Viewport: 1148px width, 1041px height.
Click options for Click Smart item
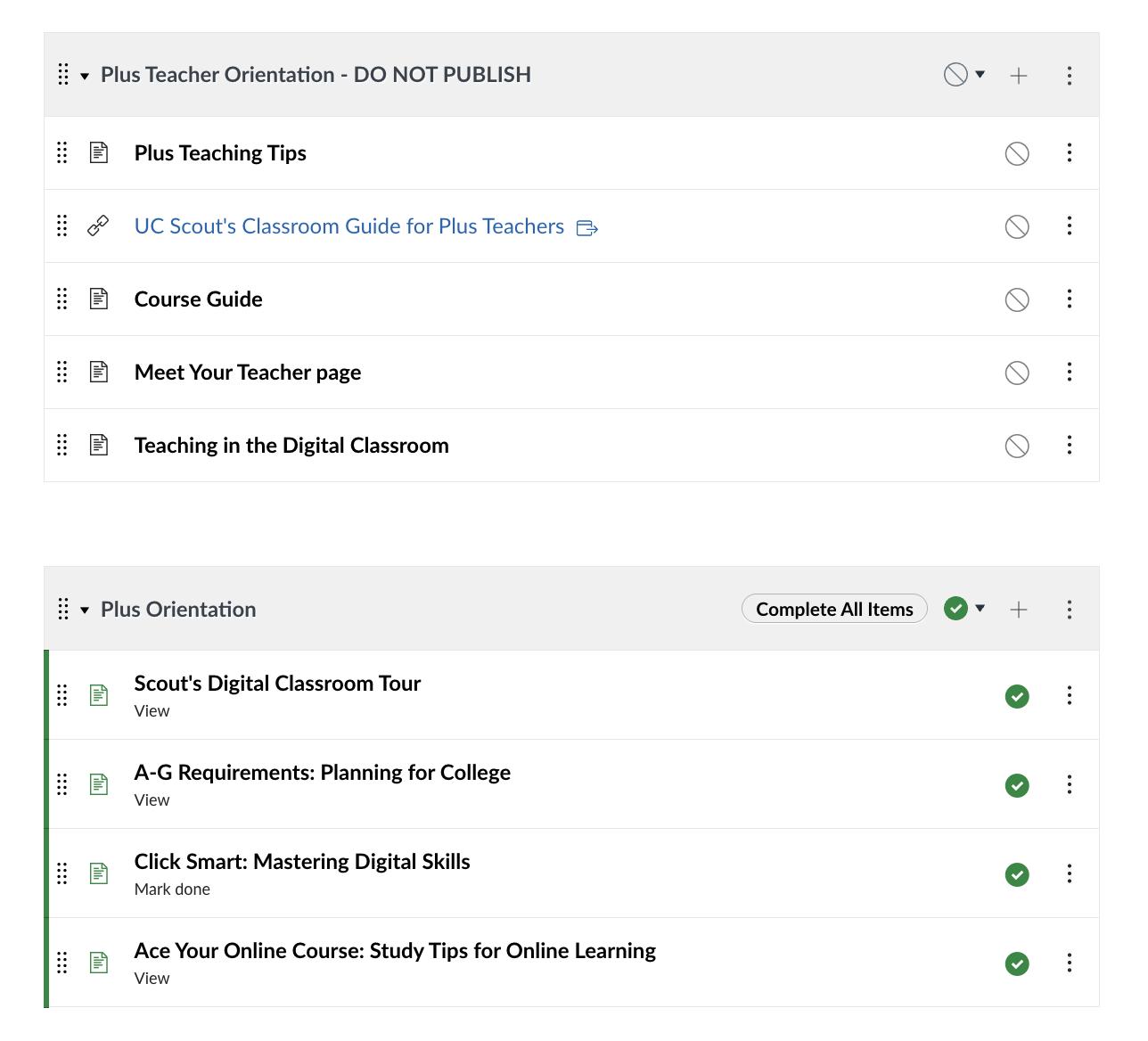click(x=1069, y=873)
